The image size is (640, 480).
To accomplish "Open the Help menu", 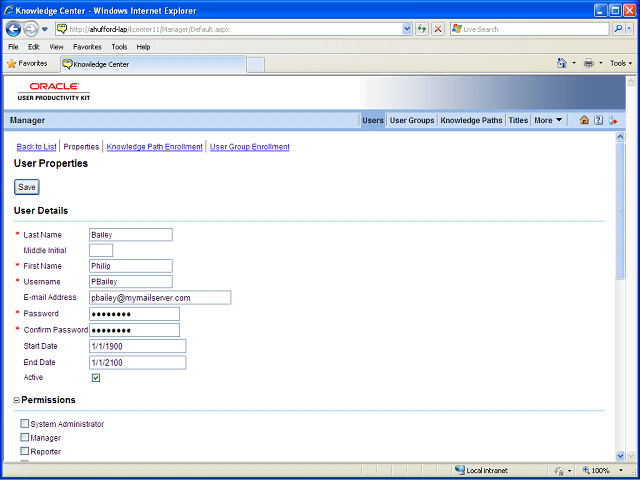I will pos(143,47).
